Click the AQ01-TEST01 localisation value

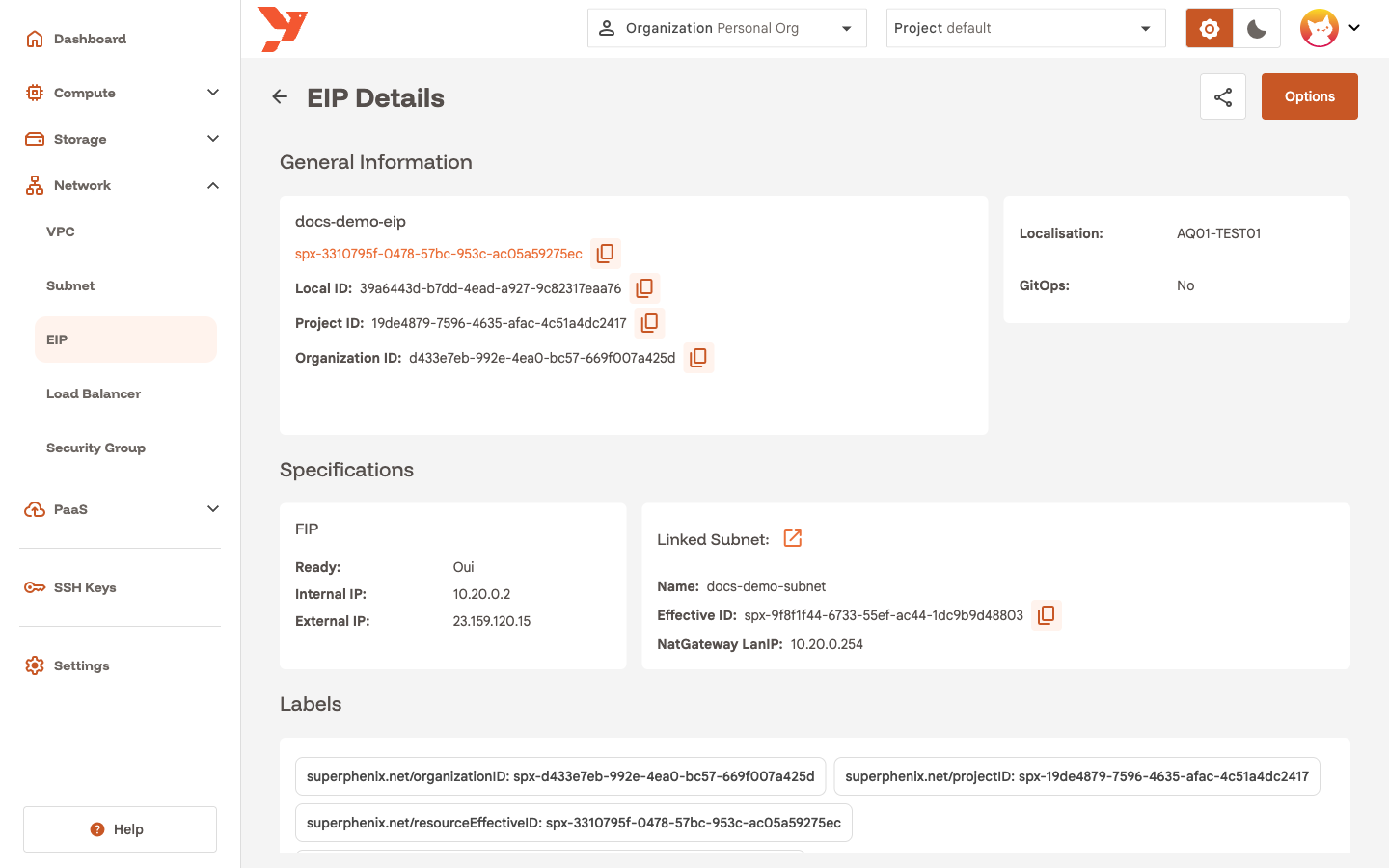pos(1218,233)
